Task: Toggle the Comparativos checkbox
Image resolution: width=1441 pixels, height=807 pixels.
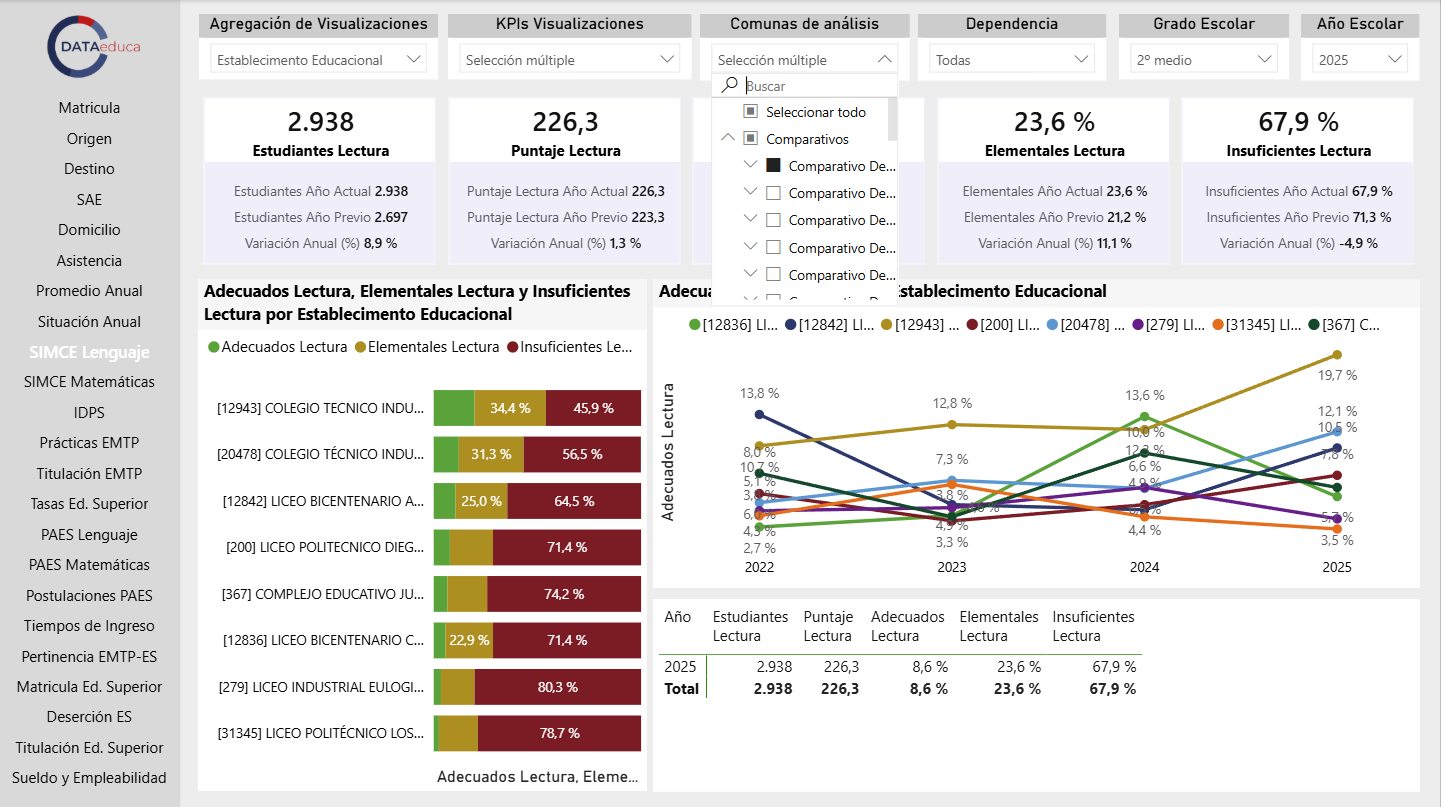Action: point(750,139)
